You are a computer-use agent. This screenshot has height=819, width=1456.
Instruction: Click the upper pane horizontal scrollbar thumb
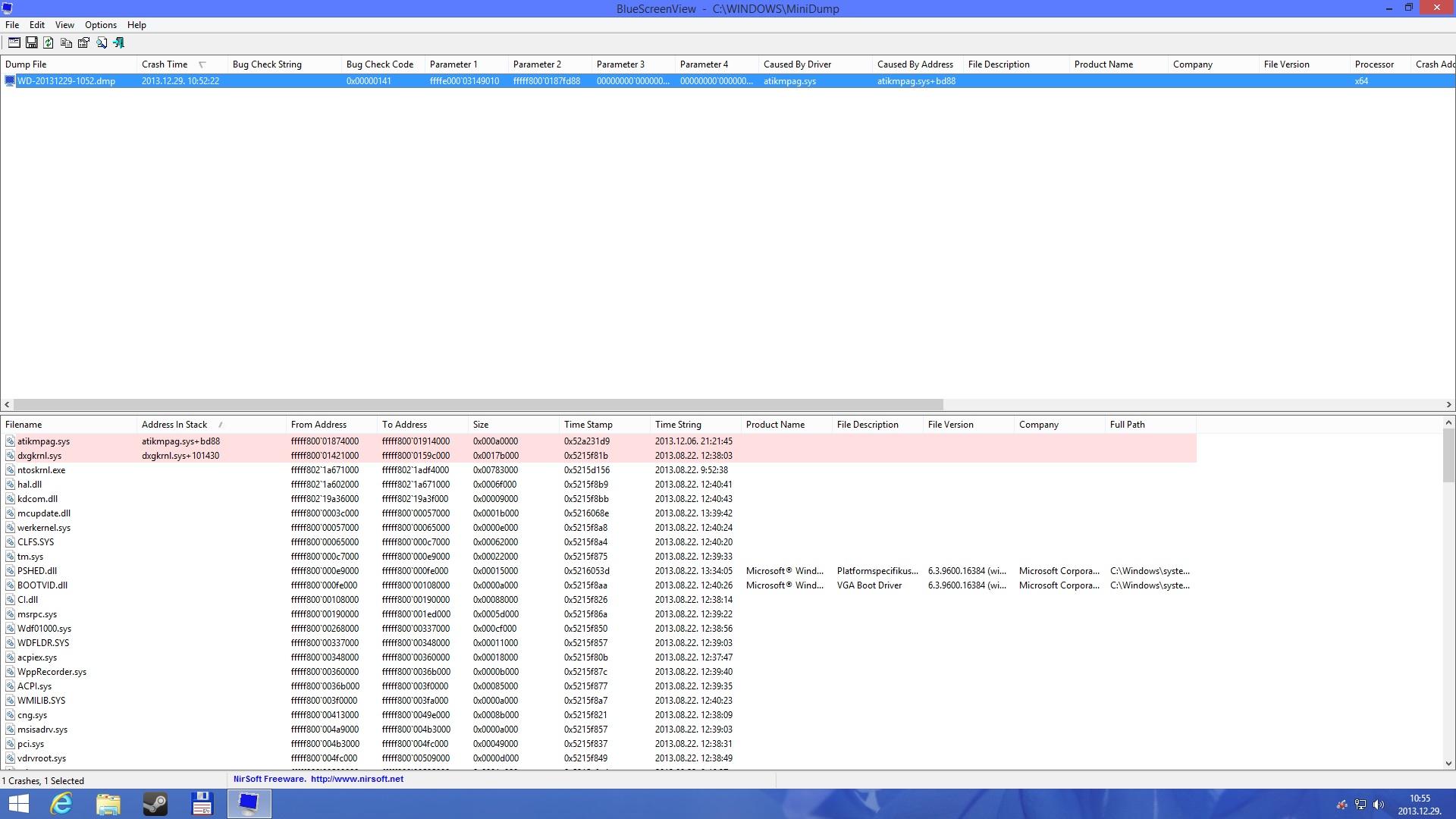[x=478, y=405]
